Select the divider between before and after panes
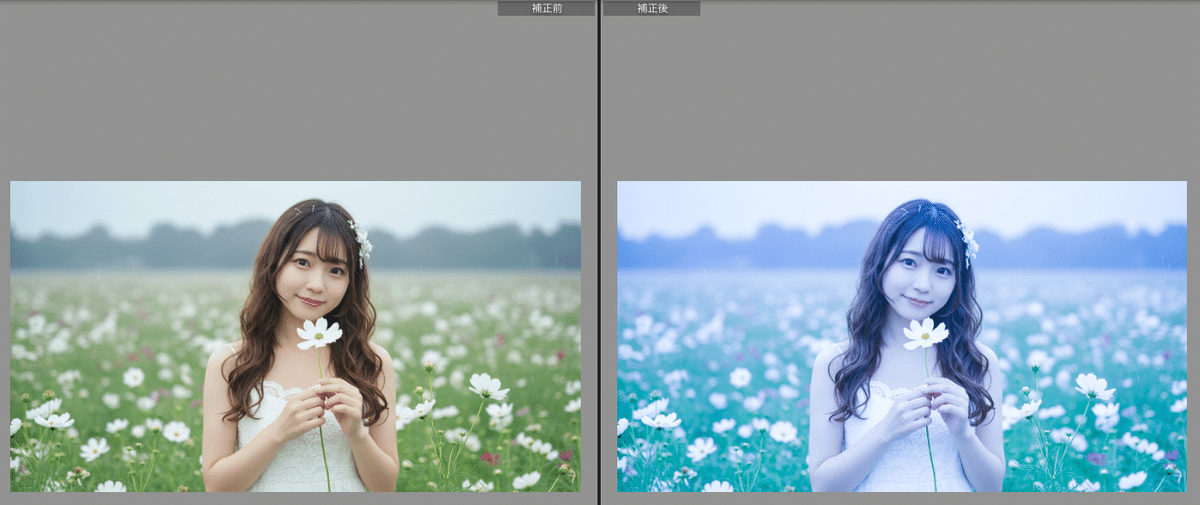The image size is (1200, 505). coord(599,250)
